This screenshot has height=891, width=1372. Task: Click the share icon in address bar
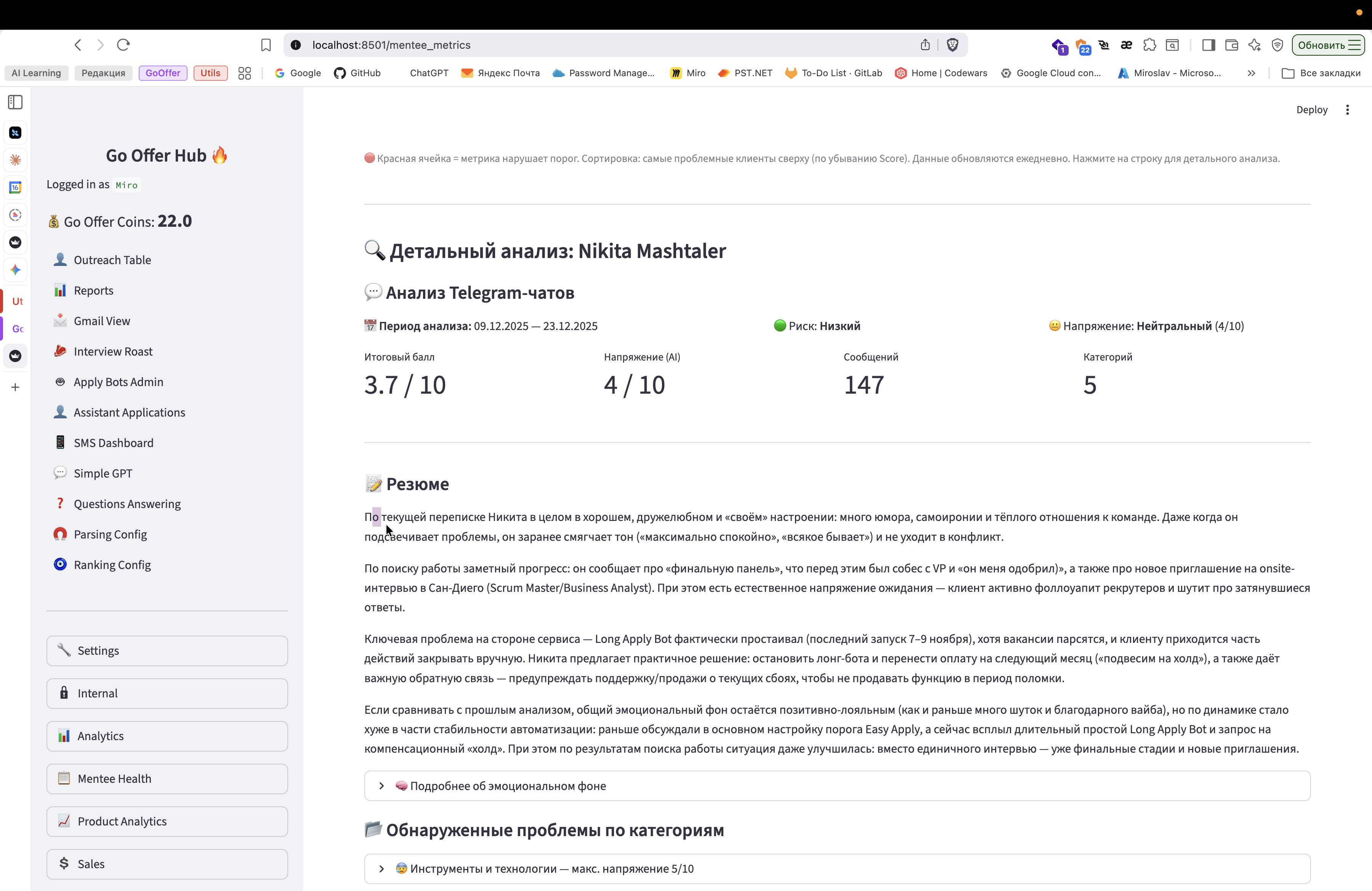(x=925, y=45)
